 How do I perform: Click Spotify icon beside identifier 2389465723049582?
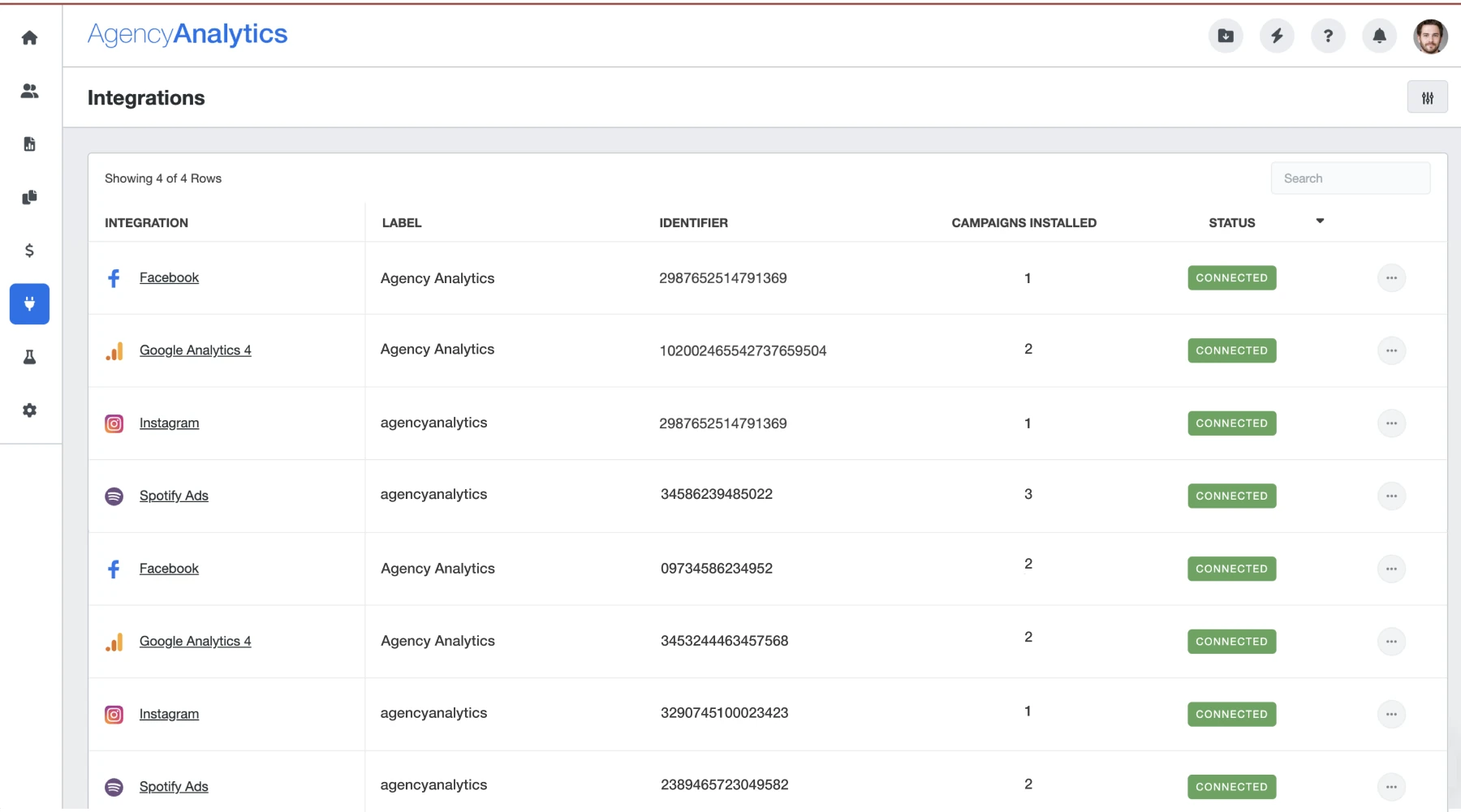(114, 788)
